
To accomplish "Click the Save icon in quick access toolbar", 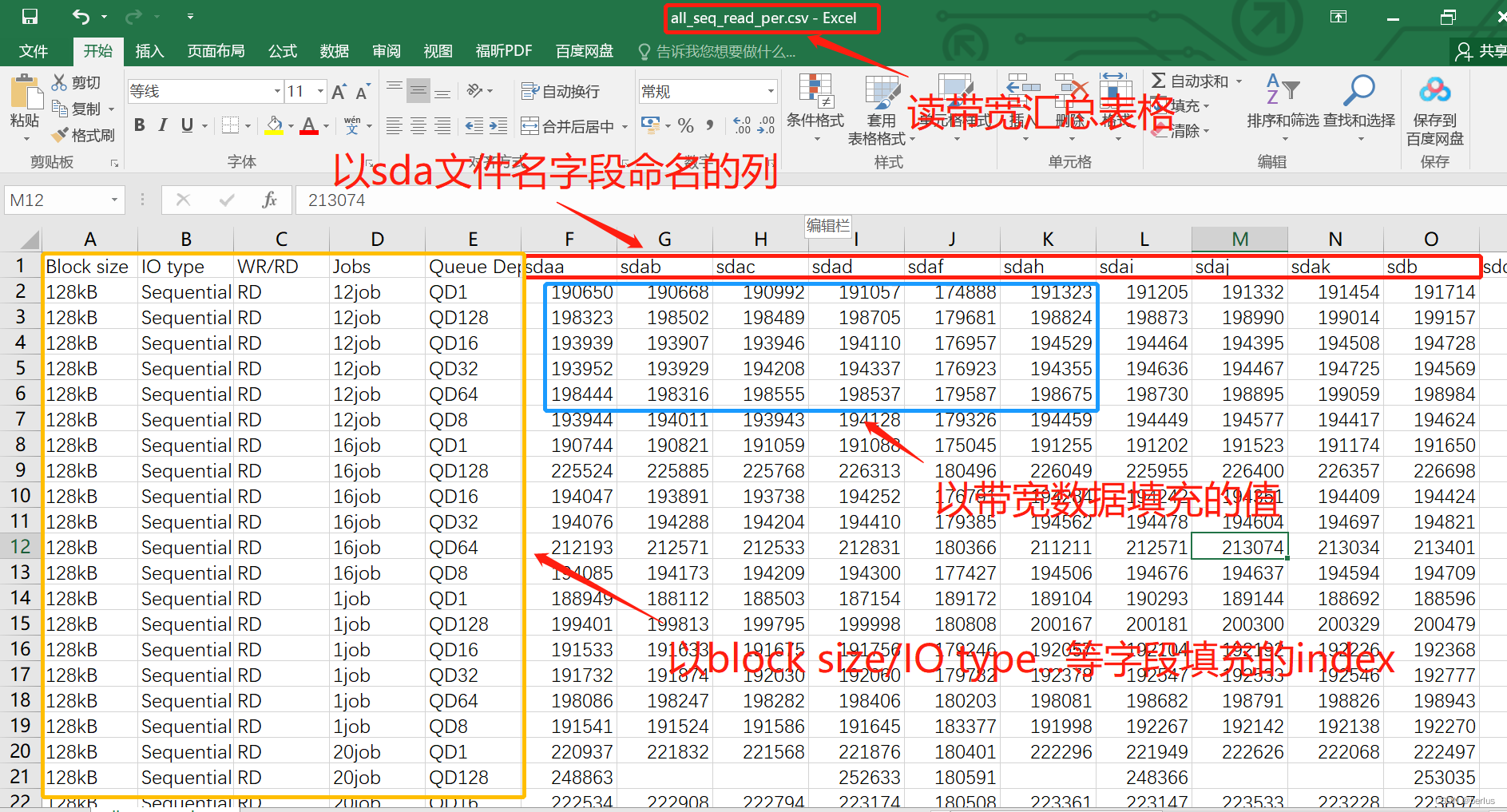I will click(29, 16).
